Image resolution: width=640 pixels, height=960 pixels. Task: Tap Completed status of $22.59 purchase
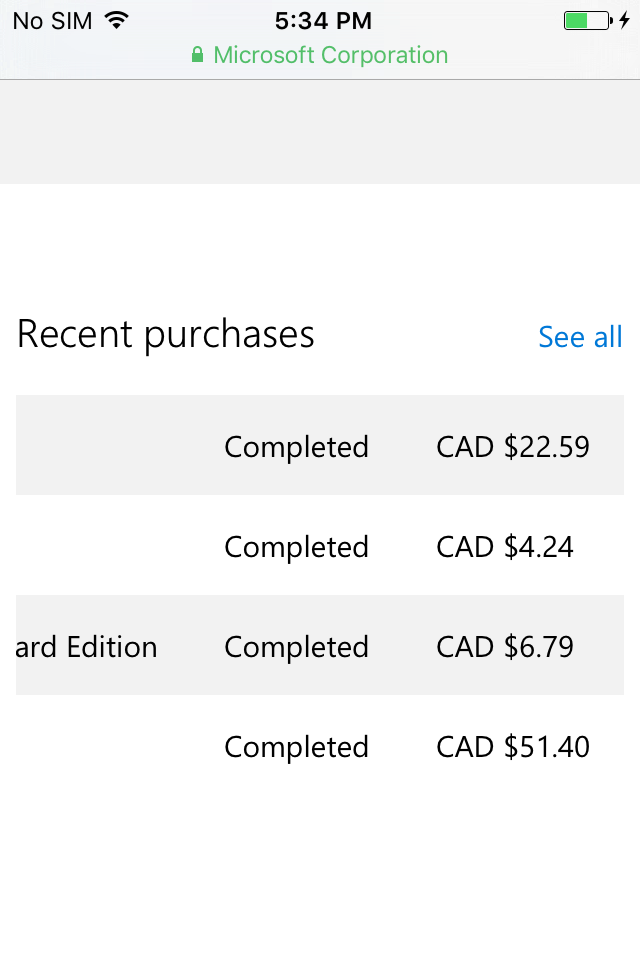(296, 446)
